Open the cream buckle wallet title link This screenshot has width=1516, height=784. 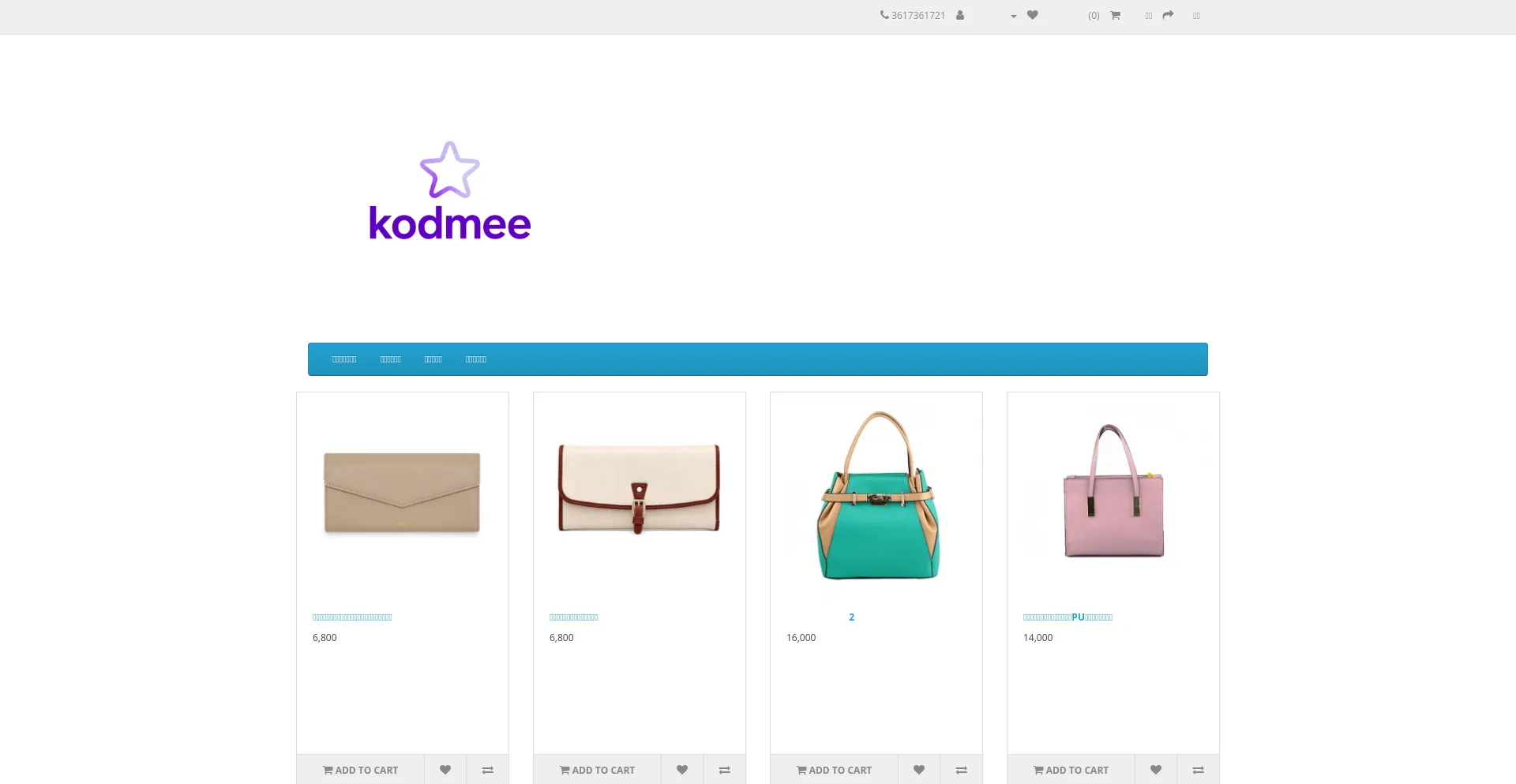pos(573,617)
